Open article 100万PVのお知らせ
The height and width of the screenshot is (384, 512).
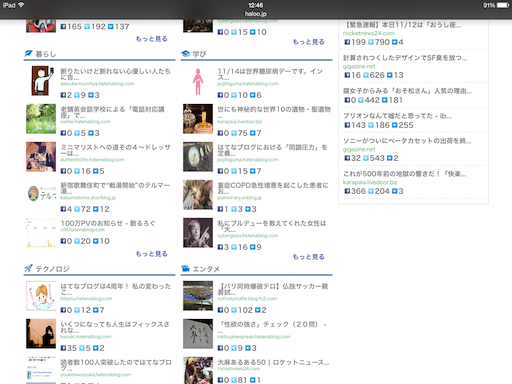coord(108,223)
